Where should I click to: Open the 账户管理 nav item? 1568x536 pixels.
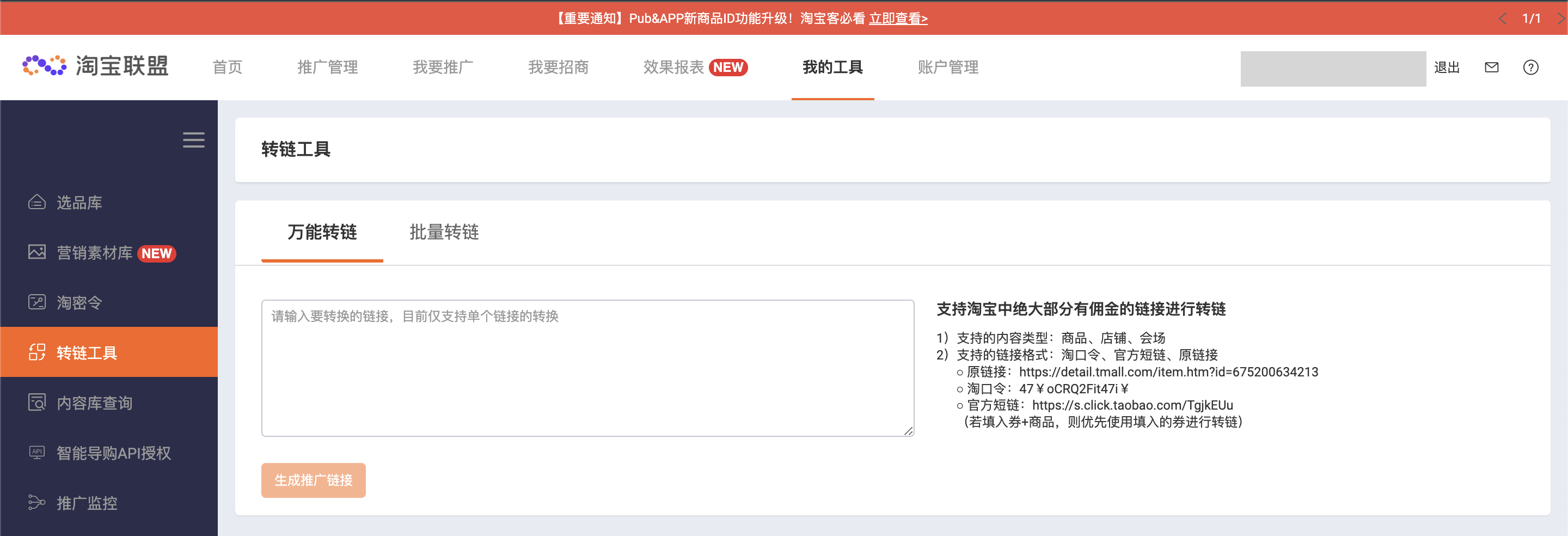pos(948,68)
